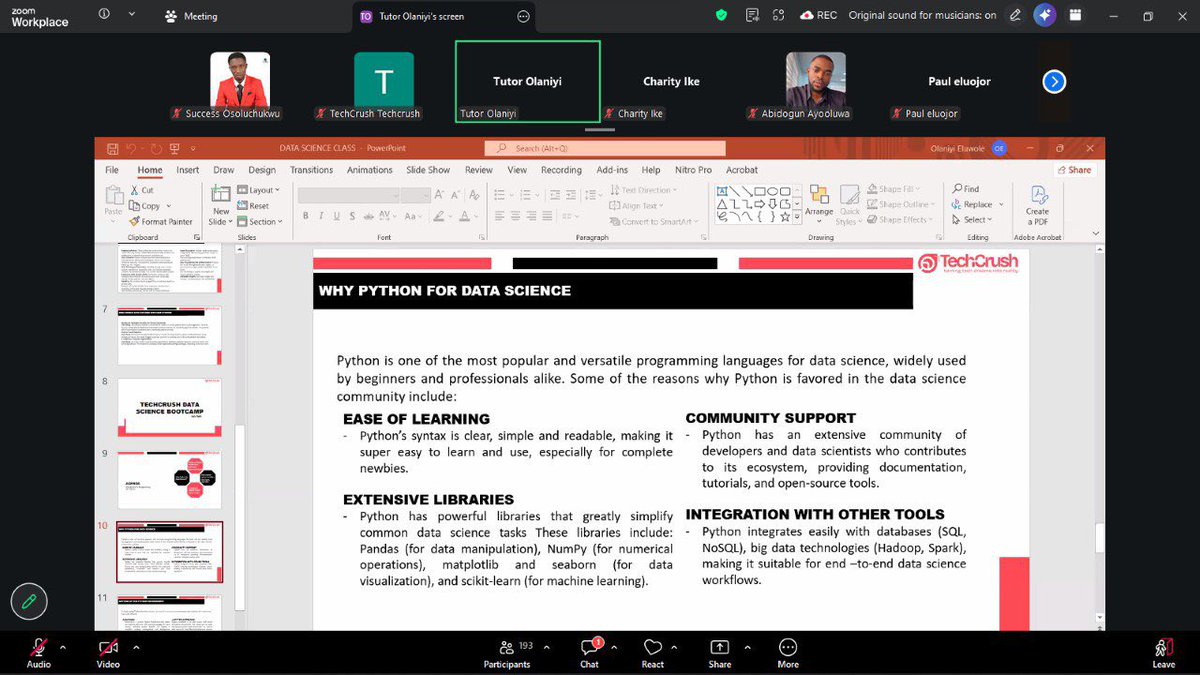The height and width of the screenshot is (675, 1200).
Task: Toggle Bold formatting
Action: 305,216
